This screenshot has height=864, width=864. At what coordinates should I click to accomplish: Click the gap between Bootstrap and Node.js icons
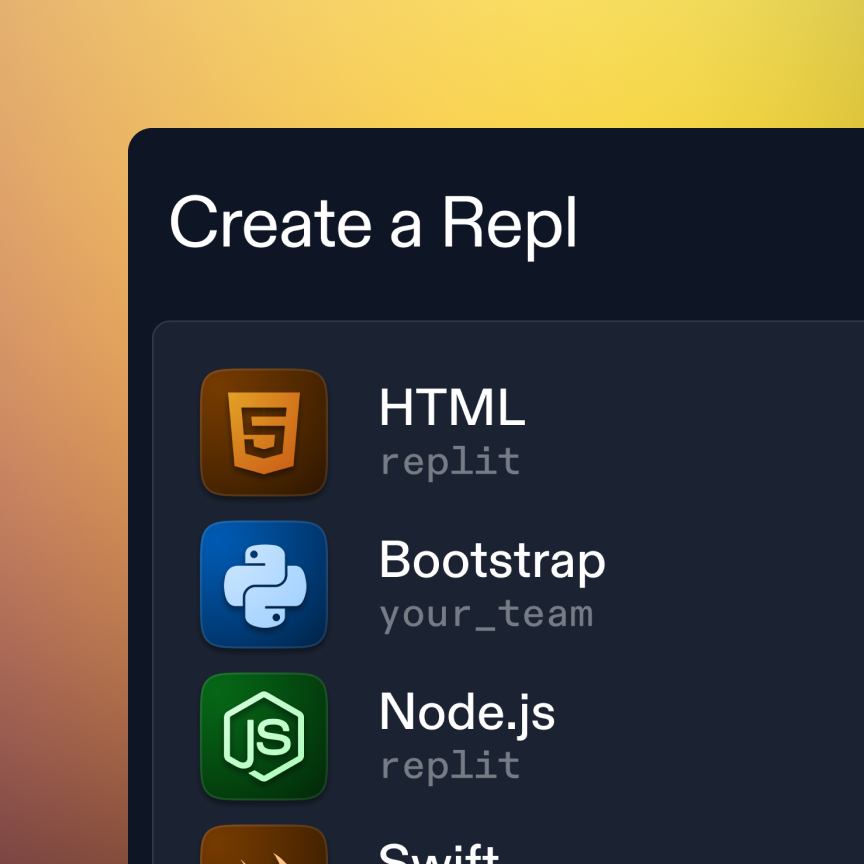(x=264, y=660)
